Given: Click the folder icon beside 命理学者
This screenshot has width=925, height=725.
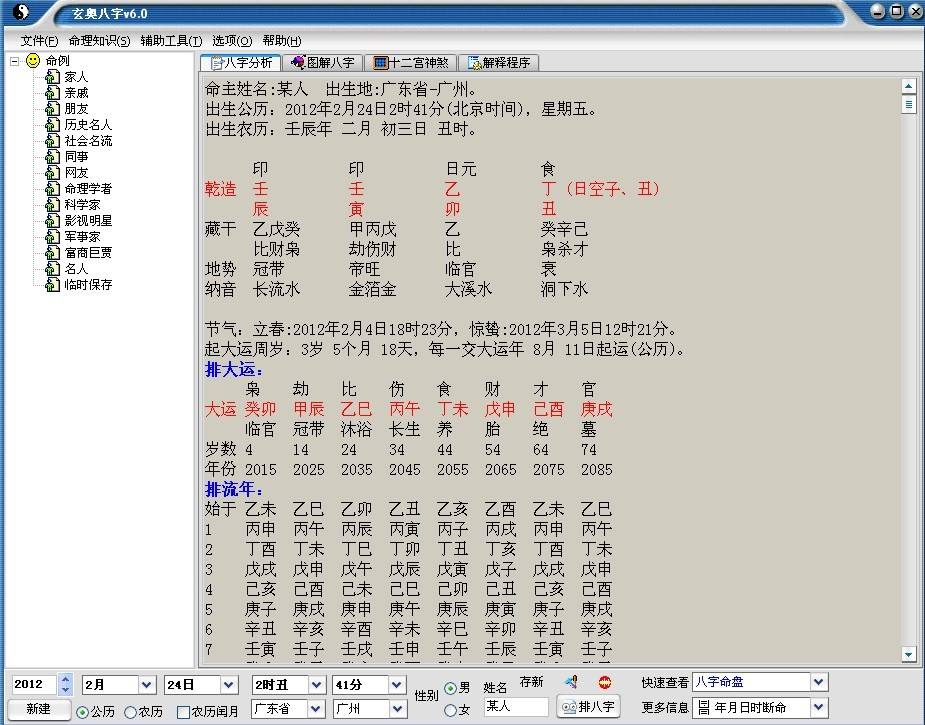Looking at the screenshot, I should pyautogui.click(x=53, y=188).
